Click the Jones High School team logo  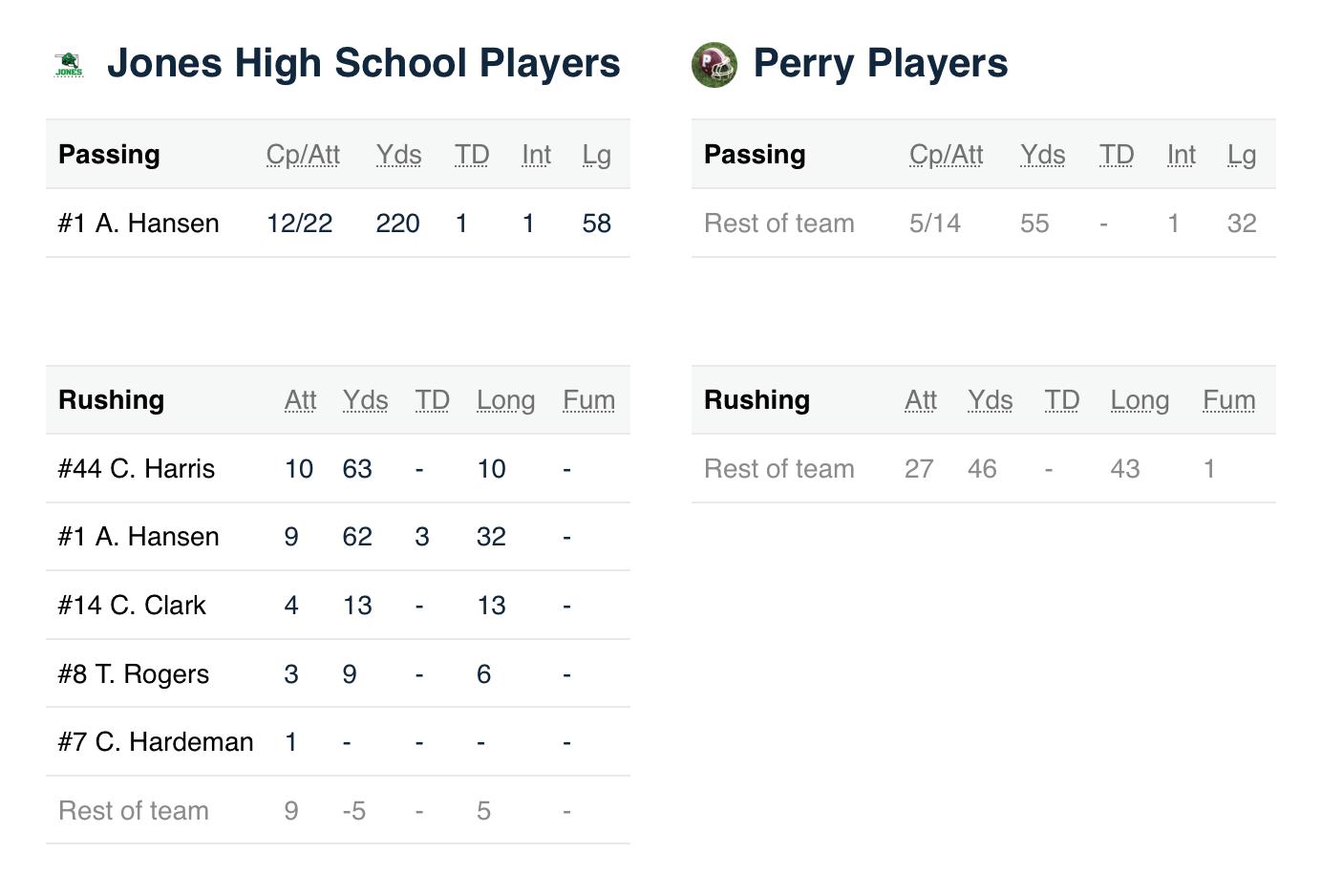coord(69,65)
